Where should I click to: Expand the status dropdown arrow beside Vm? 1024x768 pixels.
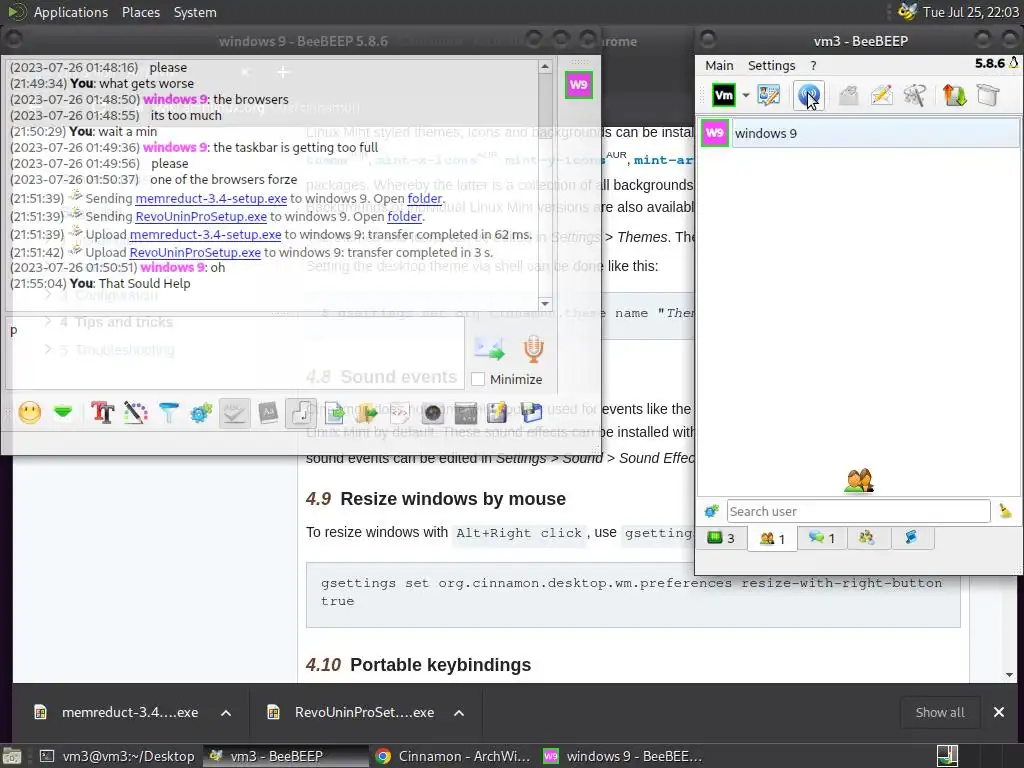[746, 95]
